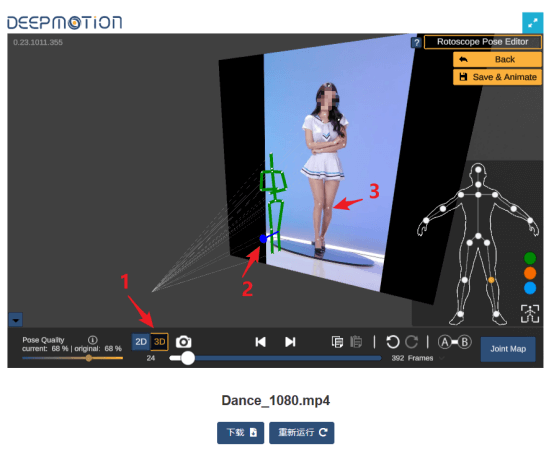The width and height of the screenshot is (554, 460).
Task: Select the green color circle
Action: [530, 258]
